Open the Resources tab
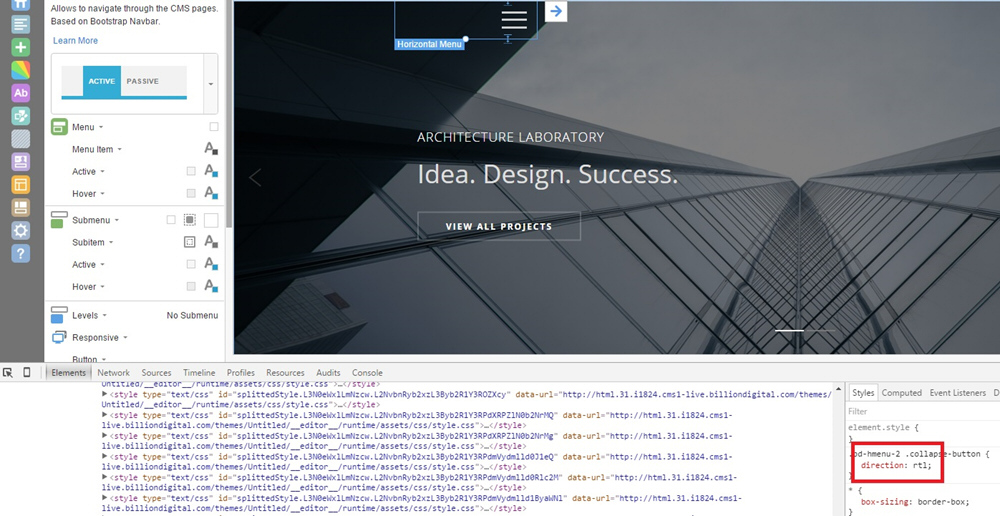1000x516 pixels. pos(285,372)
